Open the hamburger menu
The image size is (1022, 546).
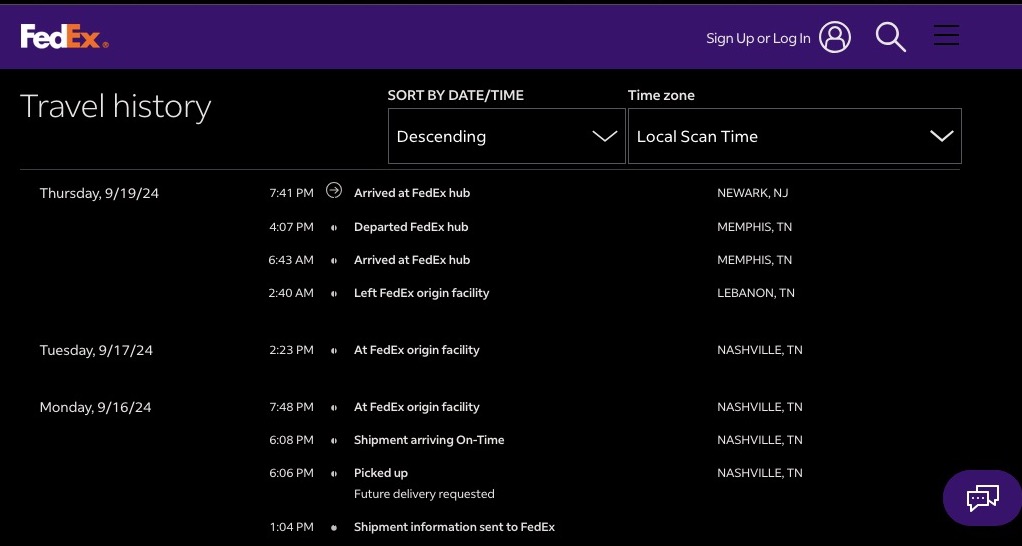click(x=946, y=36)
